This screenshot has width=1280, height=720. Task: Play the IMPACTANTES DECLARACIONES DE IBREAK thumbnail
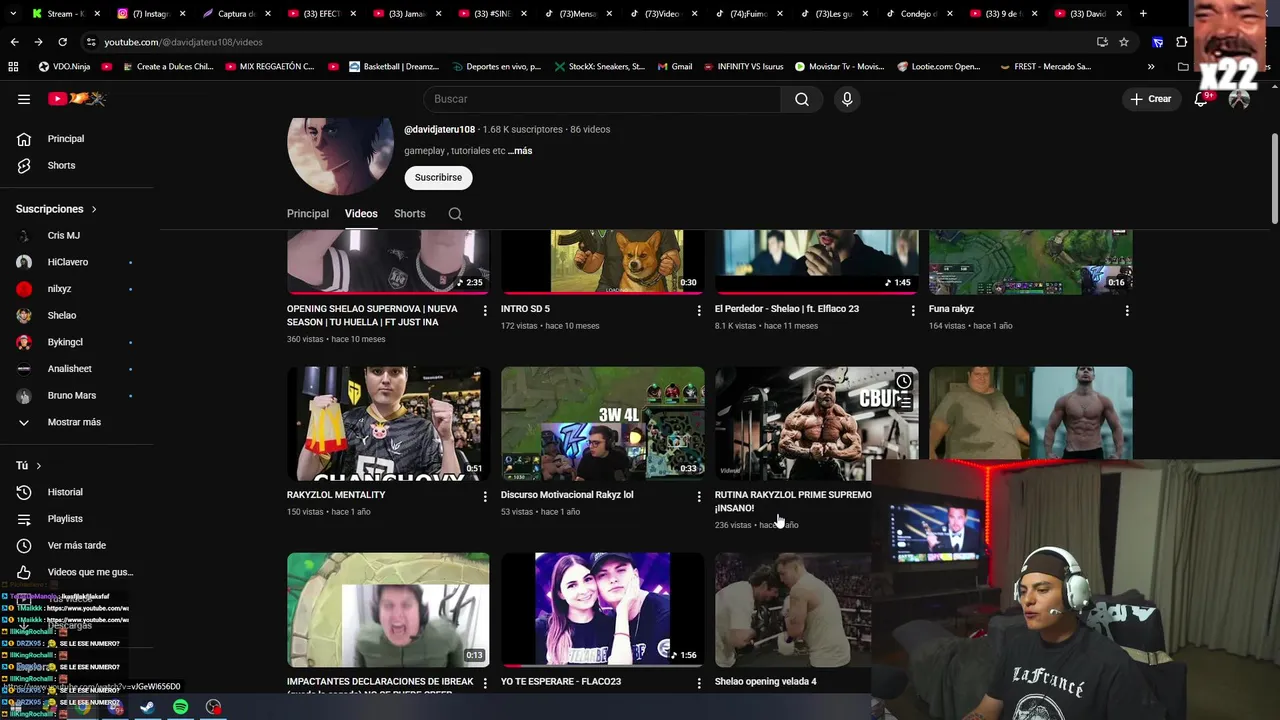pyautogui.click(x=388, y=609)
